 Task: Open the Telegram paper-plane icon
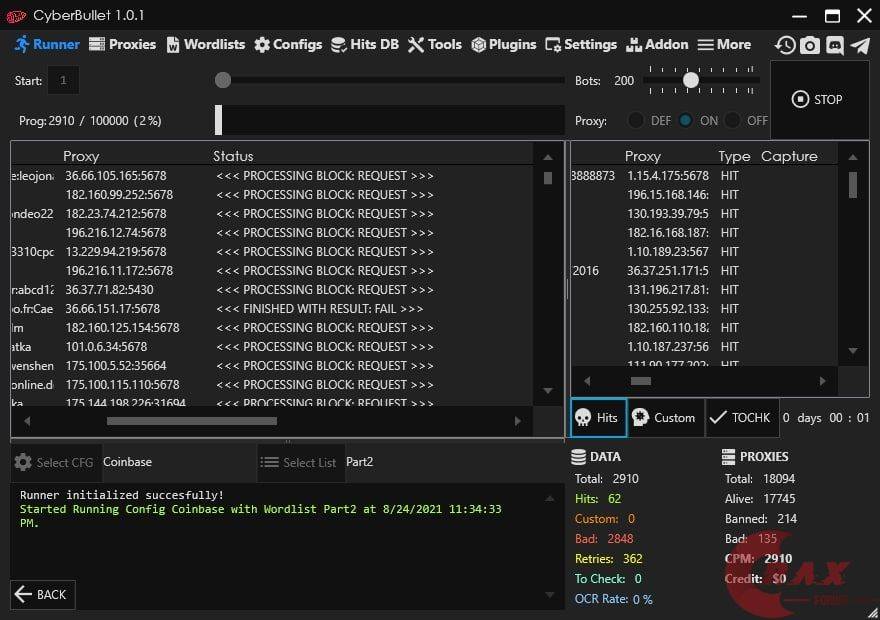859,45
